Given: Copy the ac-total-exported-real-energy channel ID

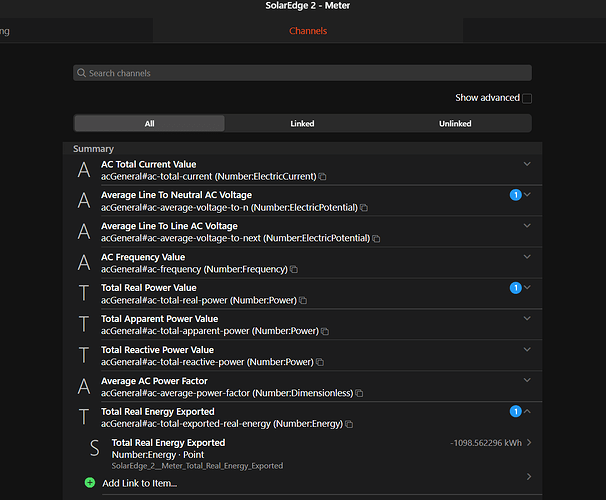Looking at the screenshot, I should [x=350, y=425].
